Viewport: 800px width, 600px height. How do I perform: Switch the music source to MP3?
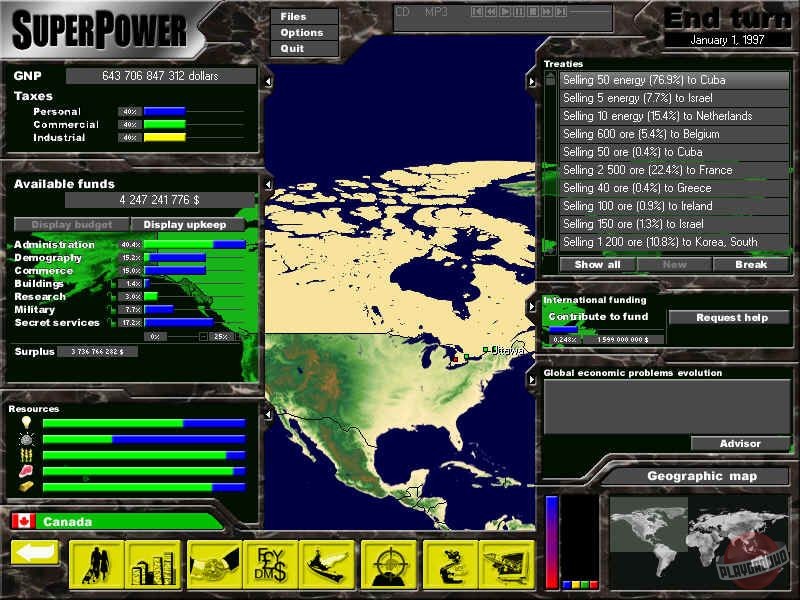pyautogui.click(x=436, y=12)
